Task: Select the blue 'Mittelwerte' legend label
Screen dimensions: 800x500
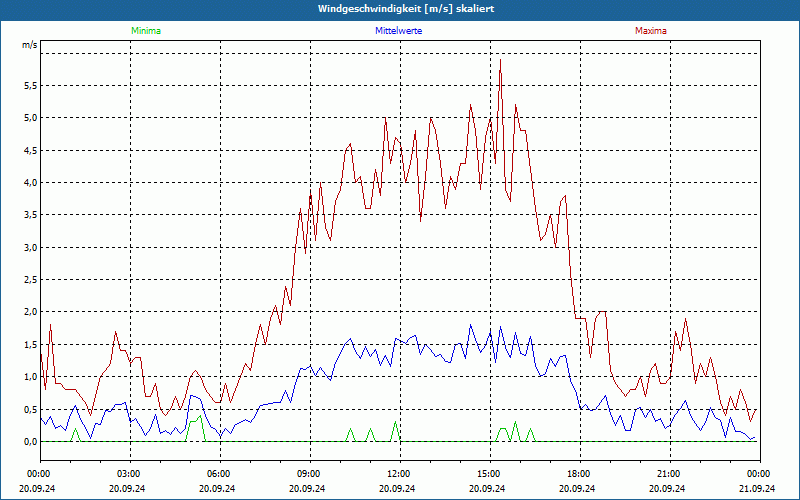Action: 398,31
